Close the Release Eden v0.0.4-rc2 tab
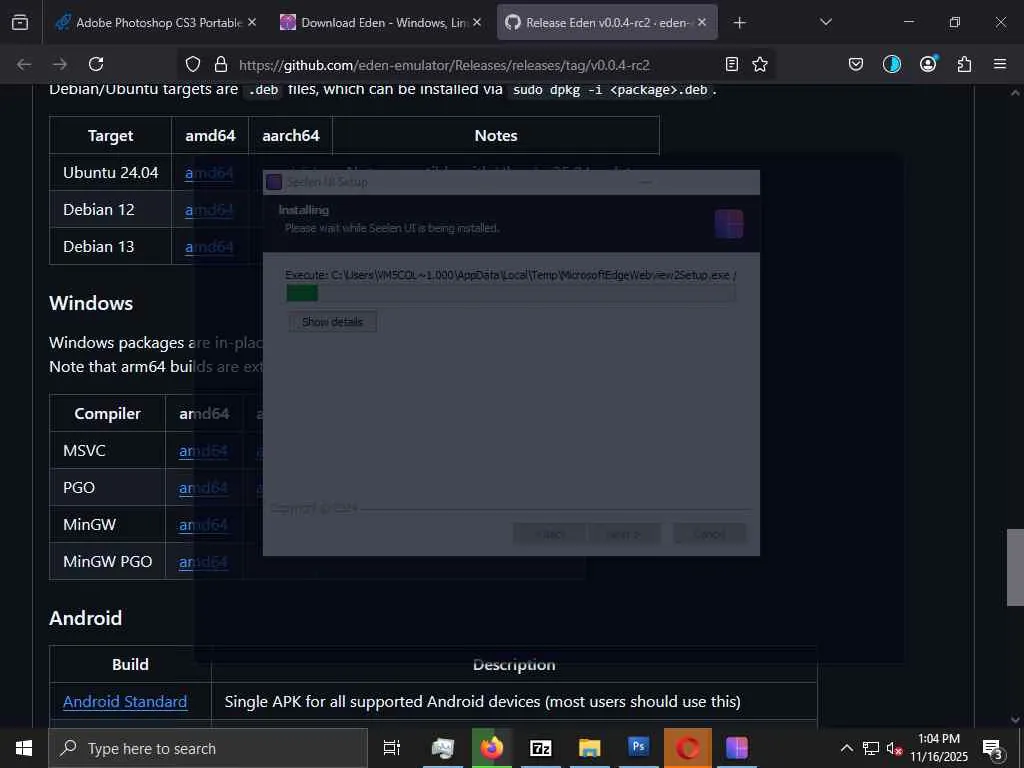Screen dimensions: 1024x768 (701, 22)
